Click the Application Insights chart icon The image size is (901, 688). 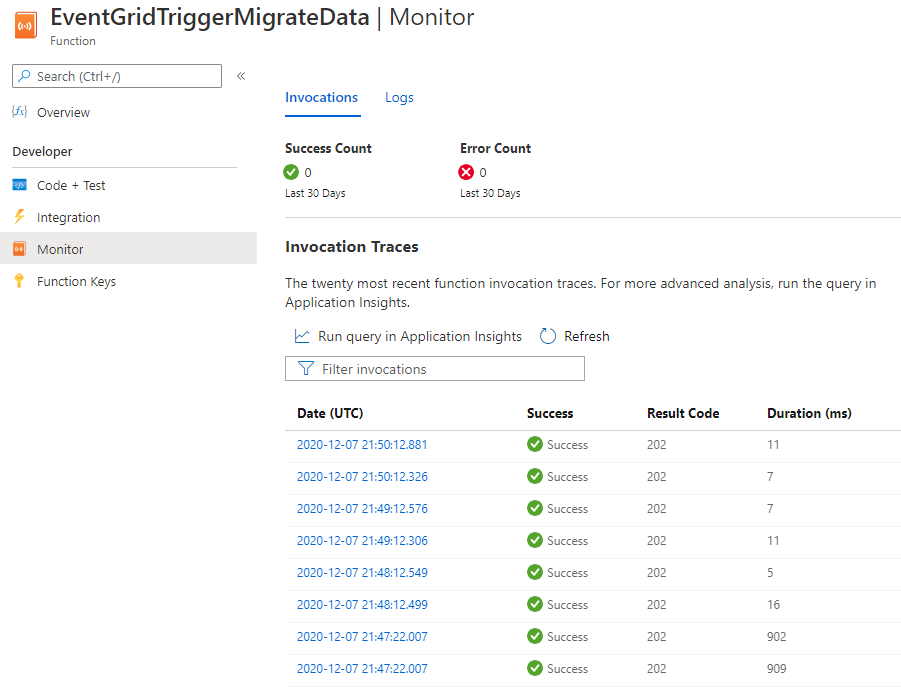point(302,336)
